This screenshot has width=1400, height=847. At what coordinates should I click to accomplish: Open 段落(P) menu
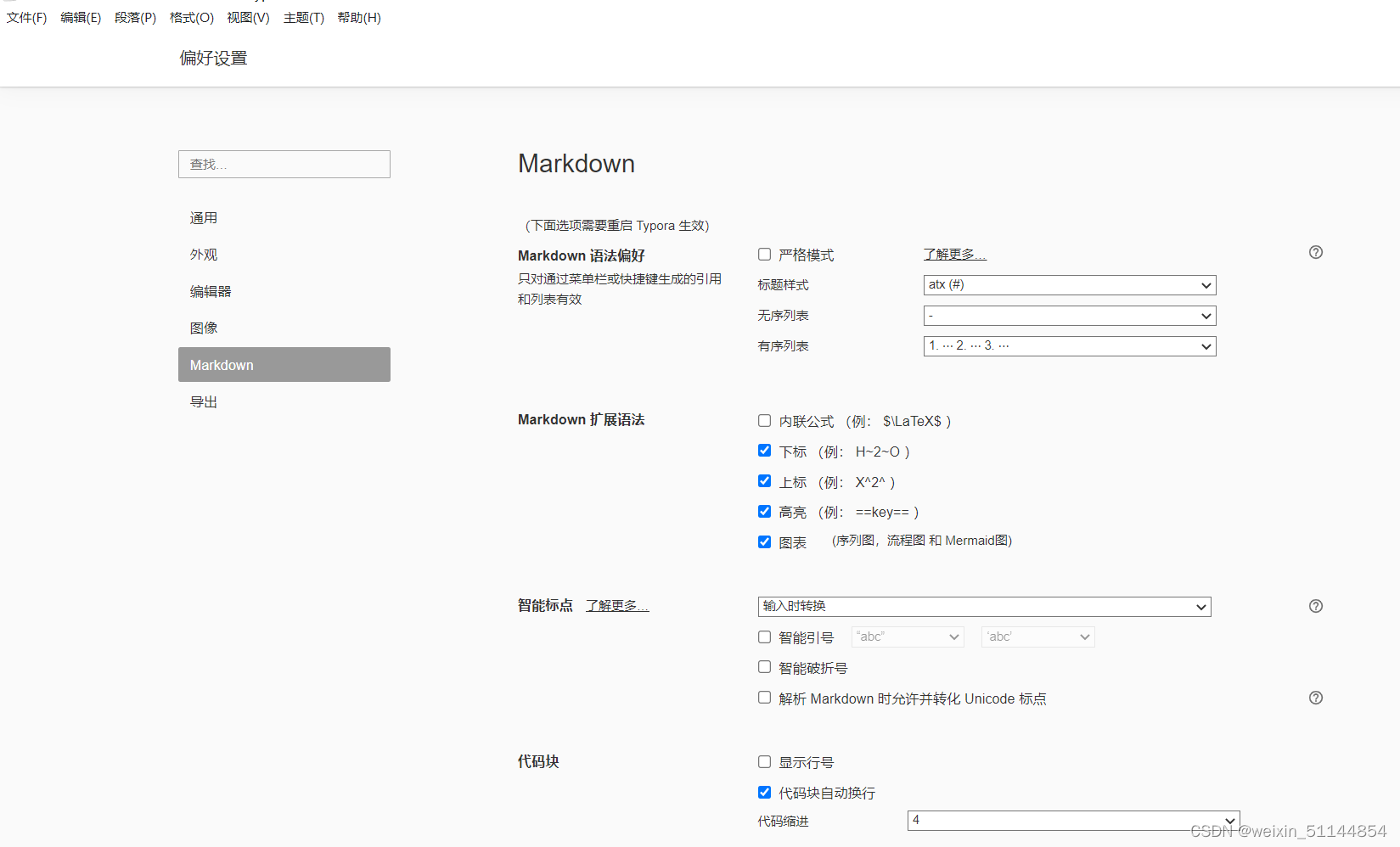click(x=135, y=18)
